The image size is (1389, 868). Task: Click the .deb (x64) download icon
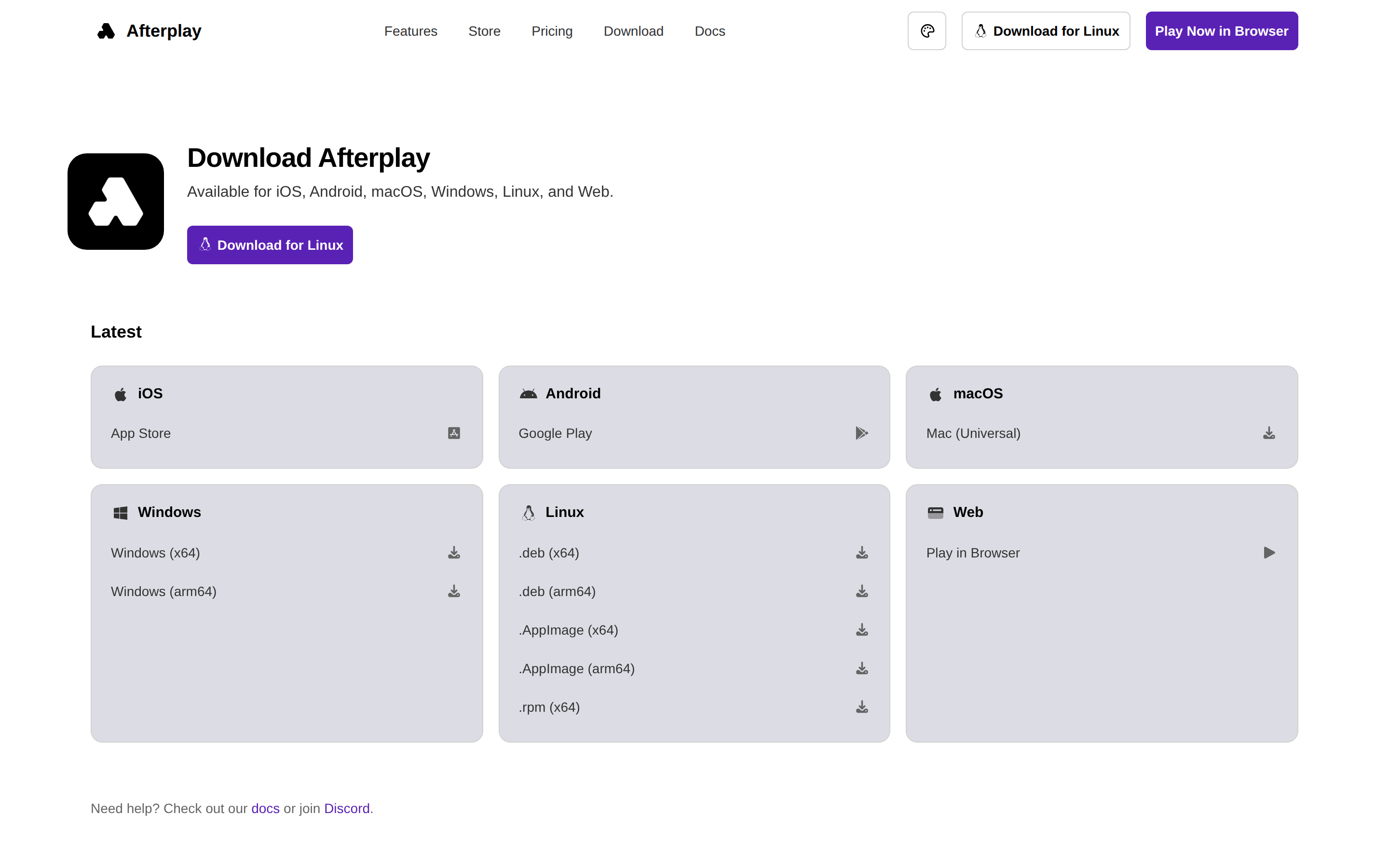pos(861,552)
